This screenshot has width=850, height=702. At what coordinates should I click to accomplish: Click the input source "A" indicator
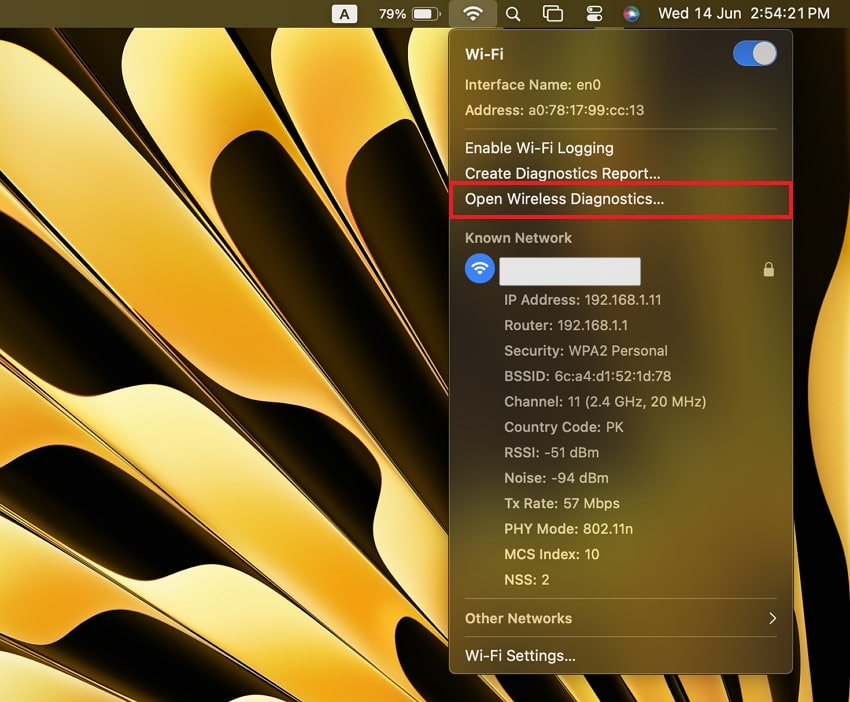click(344, 14)
